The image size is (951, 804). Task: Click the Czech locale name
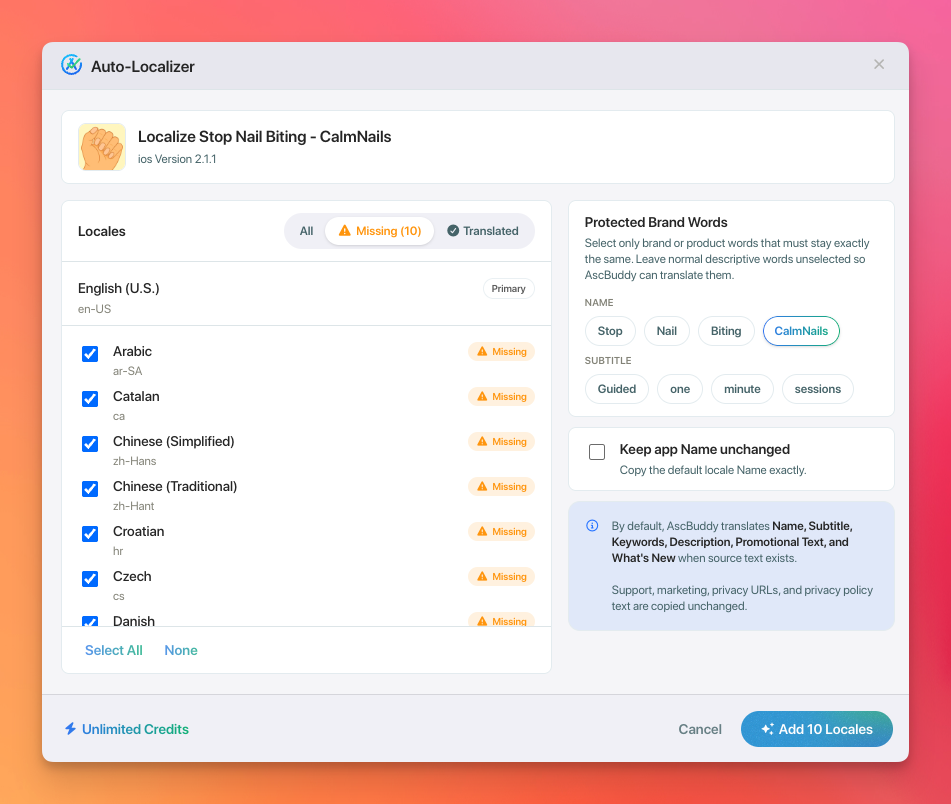(132, 576)
